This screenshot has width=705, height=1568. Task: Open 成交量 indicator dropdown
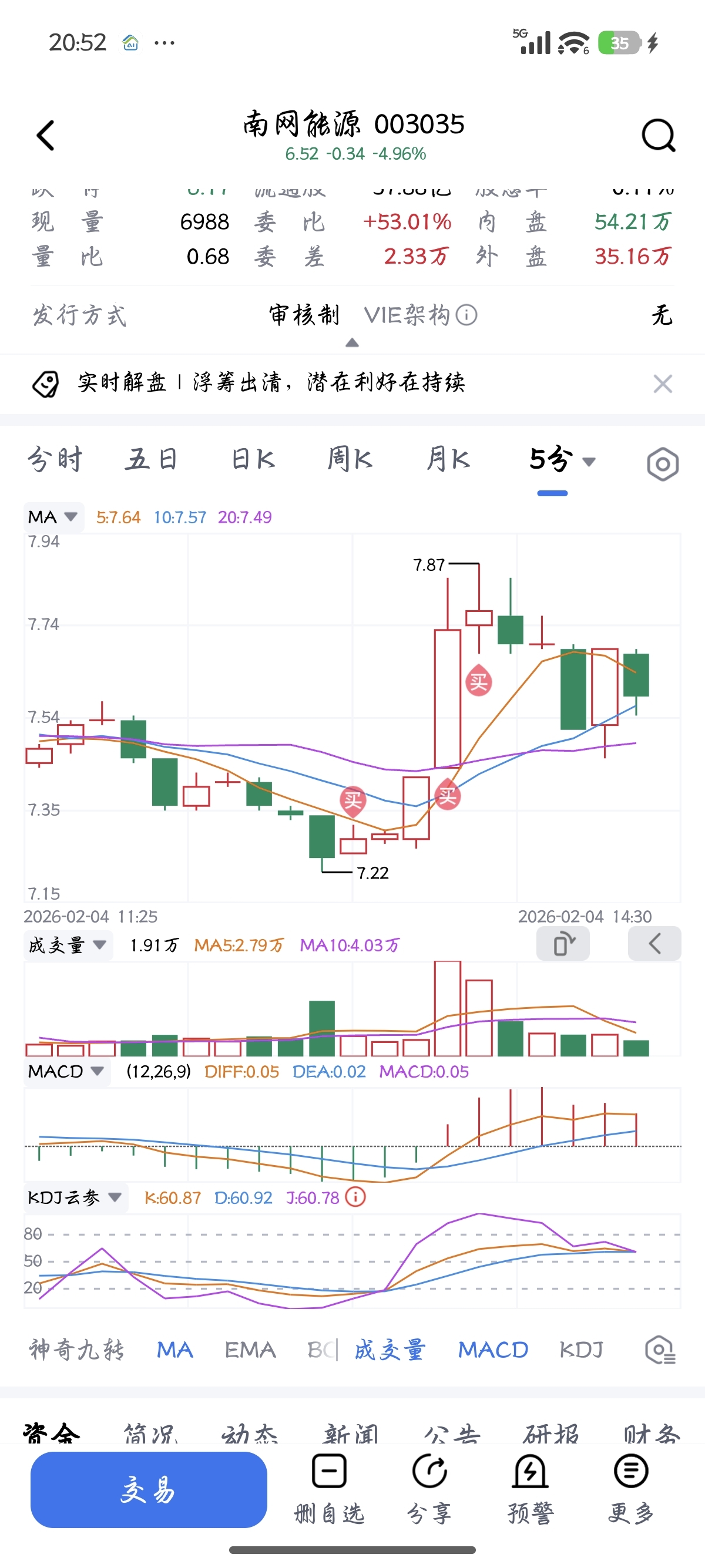click(x=68, y=945)
